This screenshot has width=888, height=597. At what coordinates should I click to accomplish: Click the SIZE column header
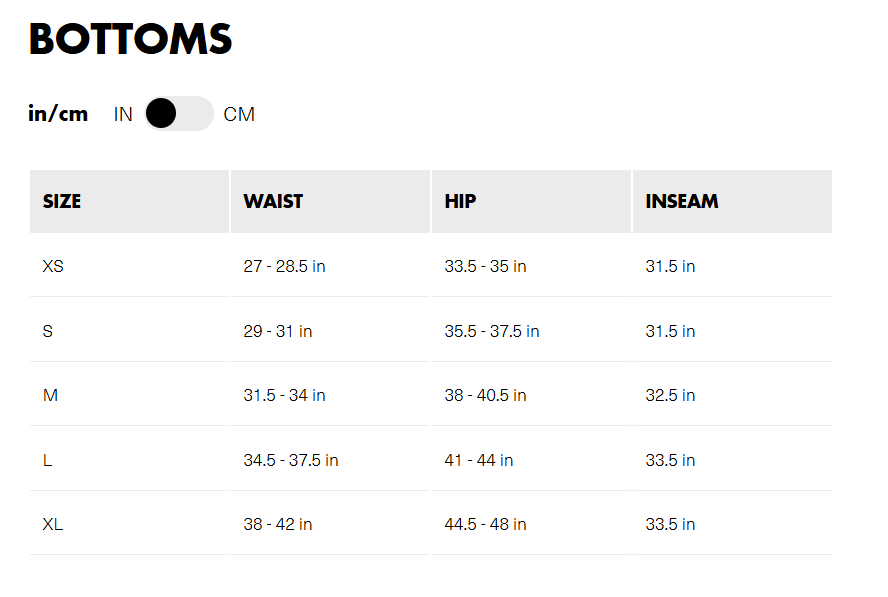(62, 201)
